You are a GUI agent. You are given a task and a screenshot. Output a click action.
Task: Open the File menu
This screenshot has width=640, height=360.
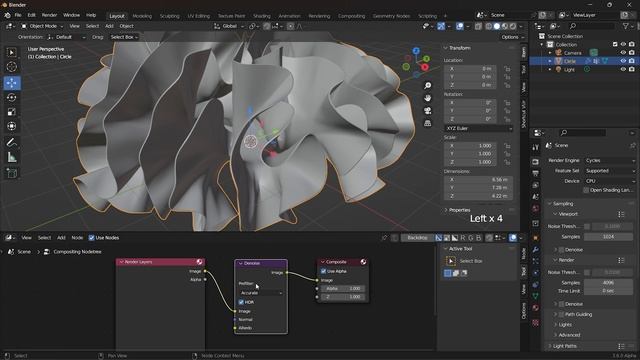[18, 15]
